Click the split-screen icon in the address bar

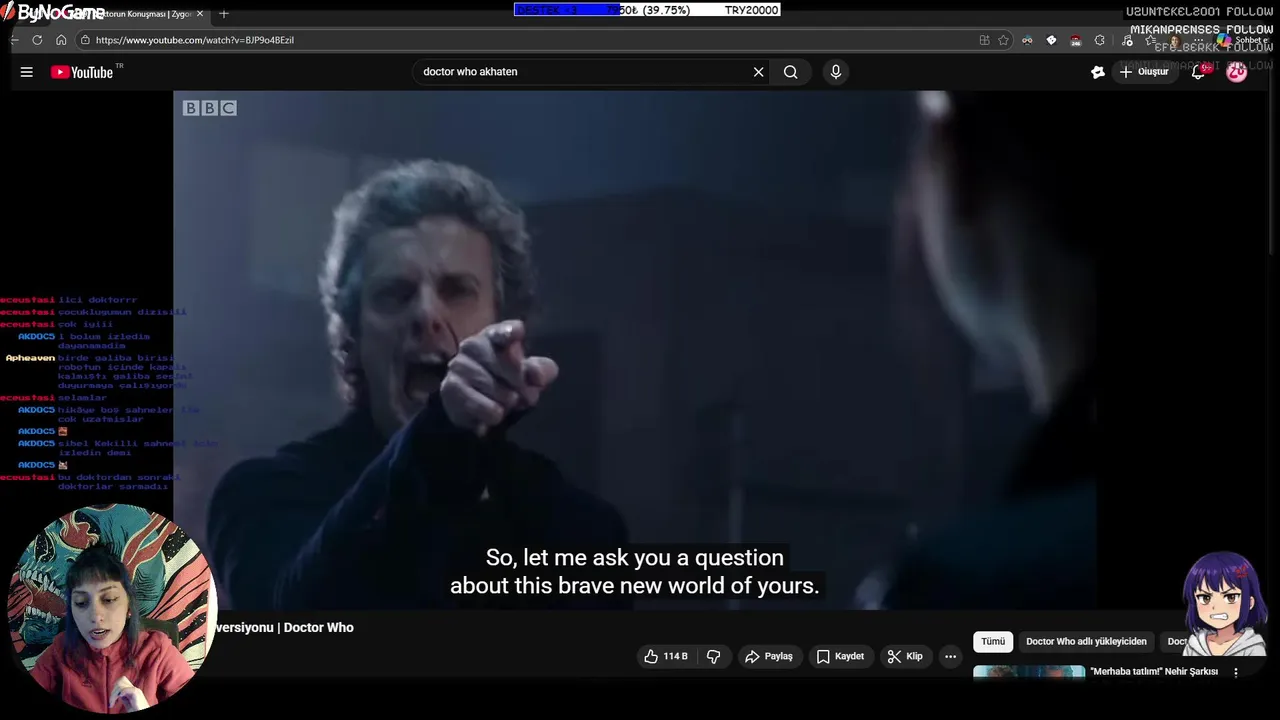(x=985, y=40)
